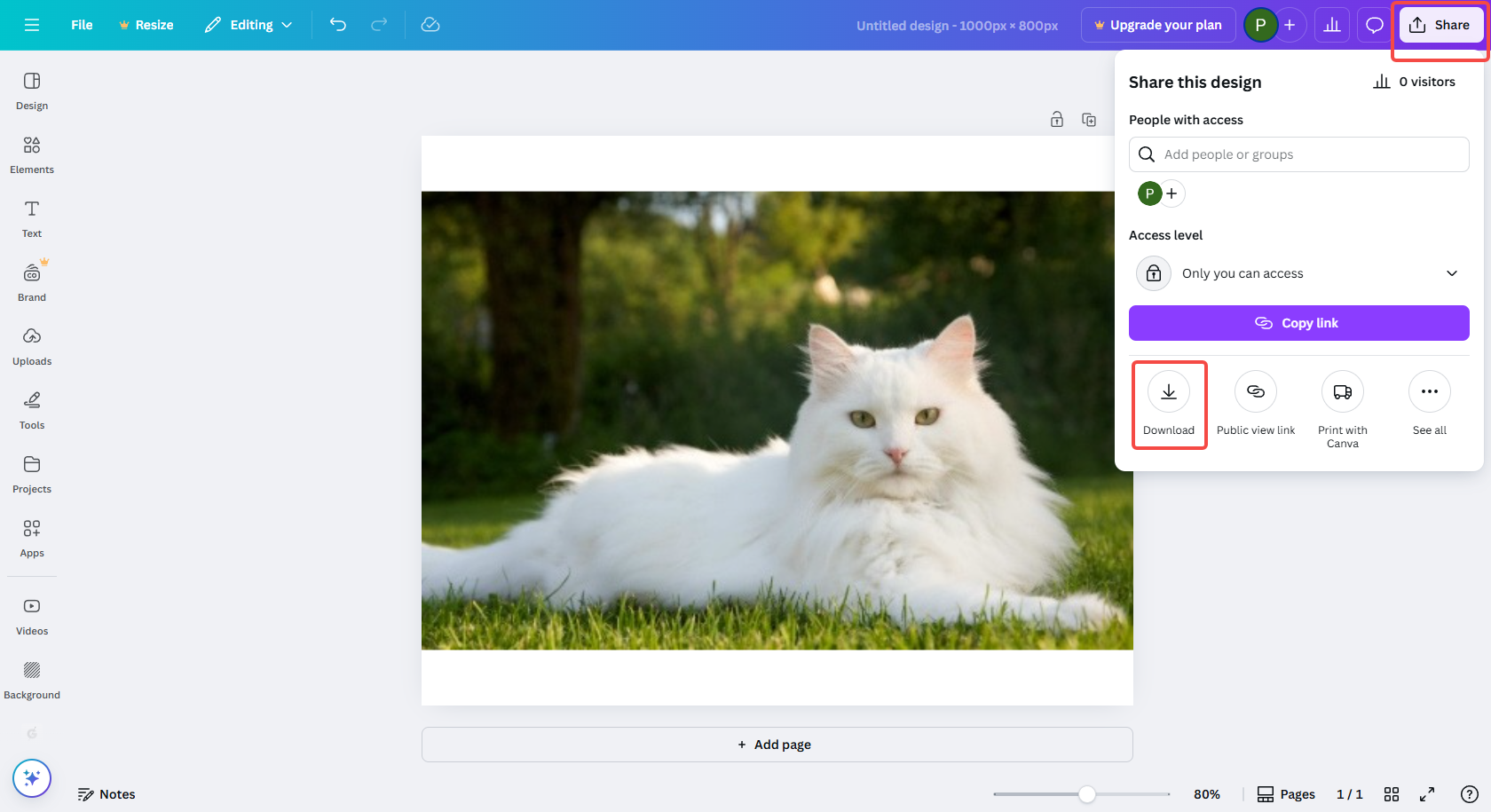Screen dimensions: 1491x812
Task: Open the File menu
Action: coord(82,25)
